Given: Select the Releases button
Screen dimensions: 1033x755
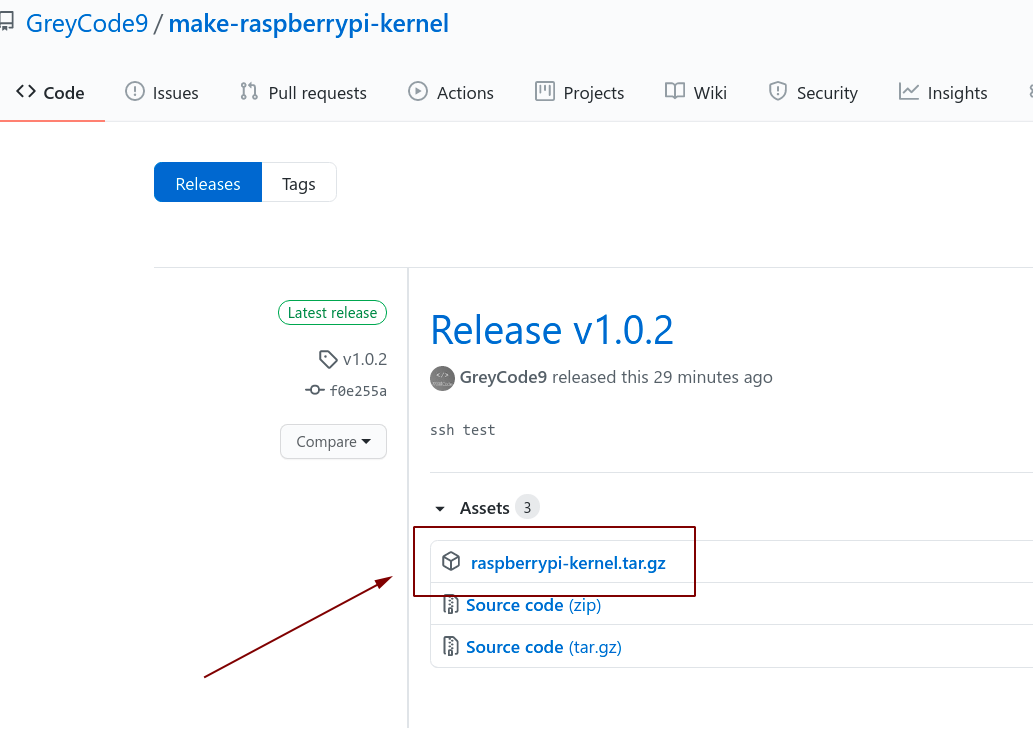Looking at the screenshot, I should [x=208, y=182].
